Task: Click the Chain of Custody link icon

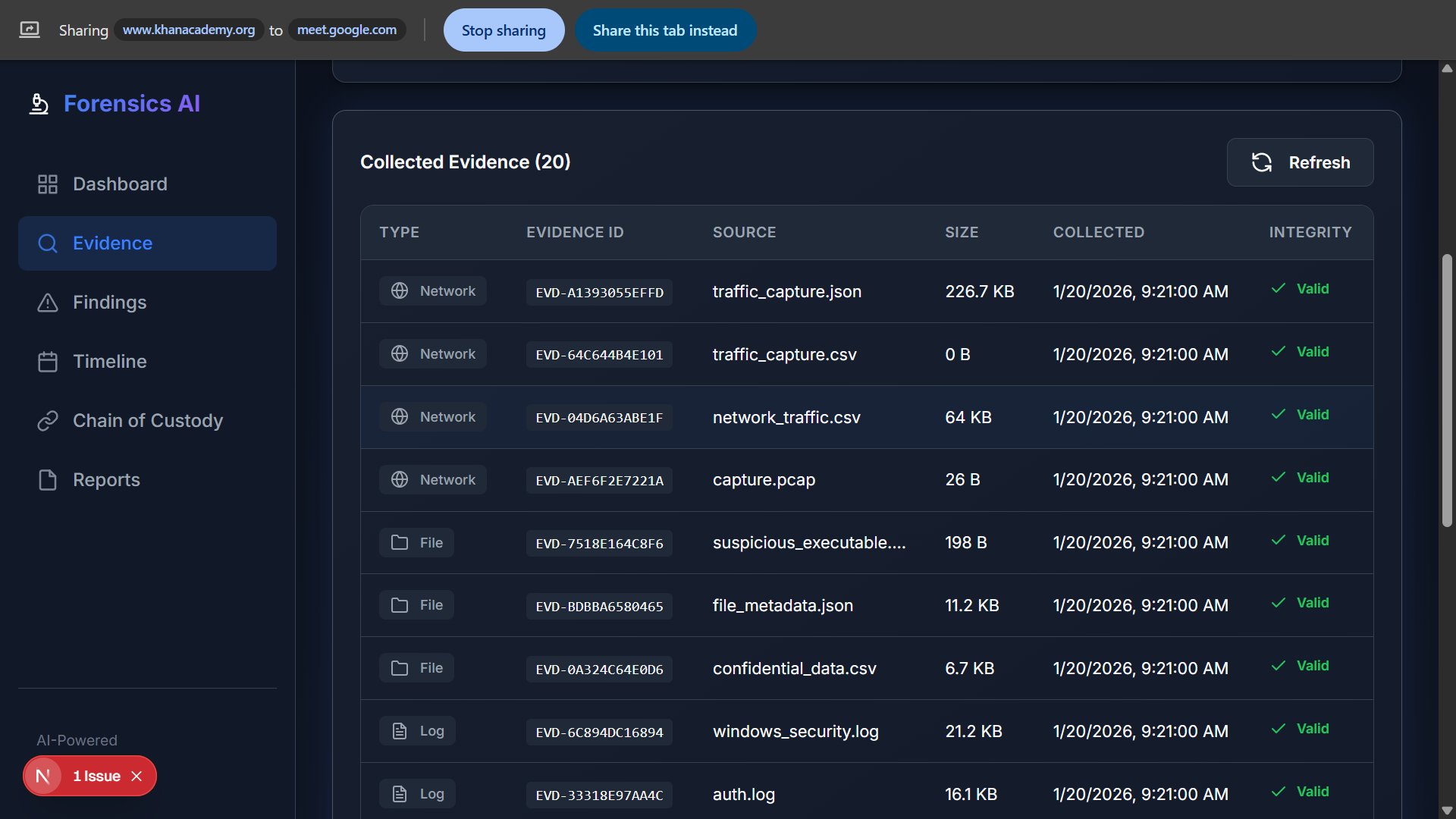Action: pyautogui.click(x=48, y=421)
